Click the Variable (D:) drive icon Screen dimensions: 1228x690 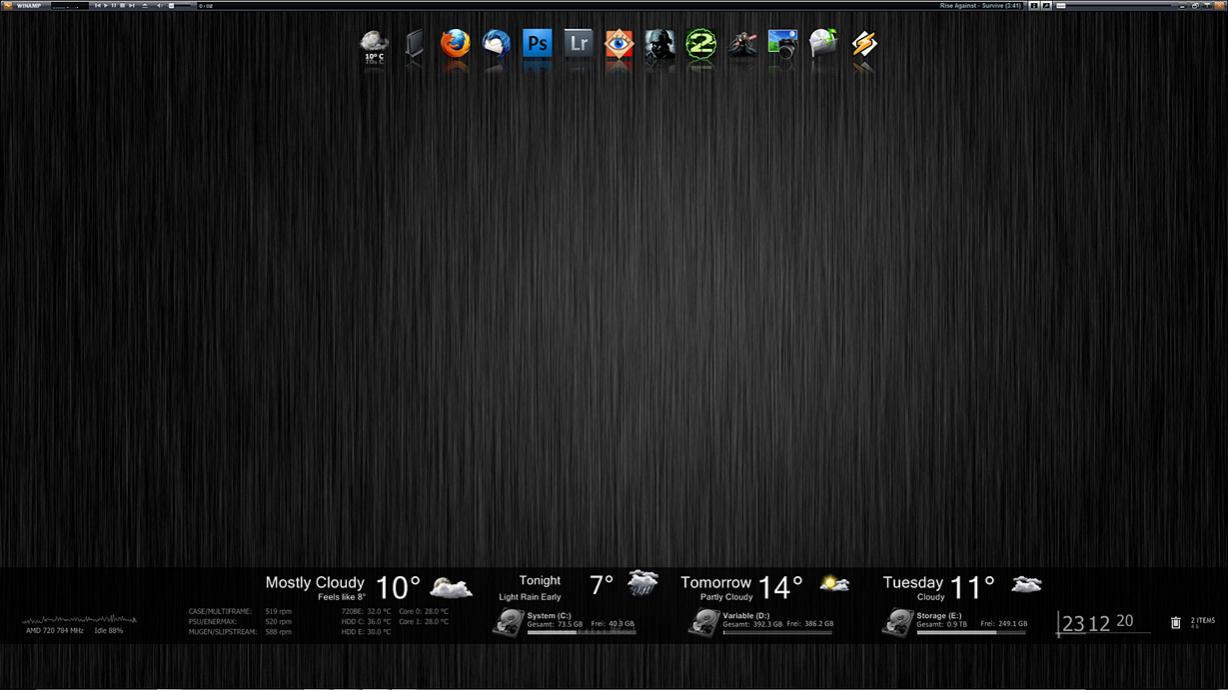tap(704, 622)
